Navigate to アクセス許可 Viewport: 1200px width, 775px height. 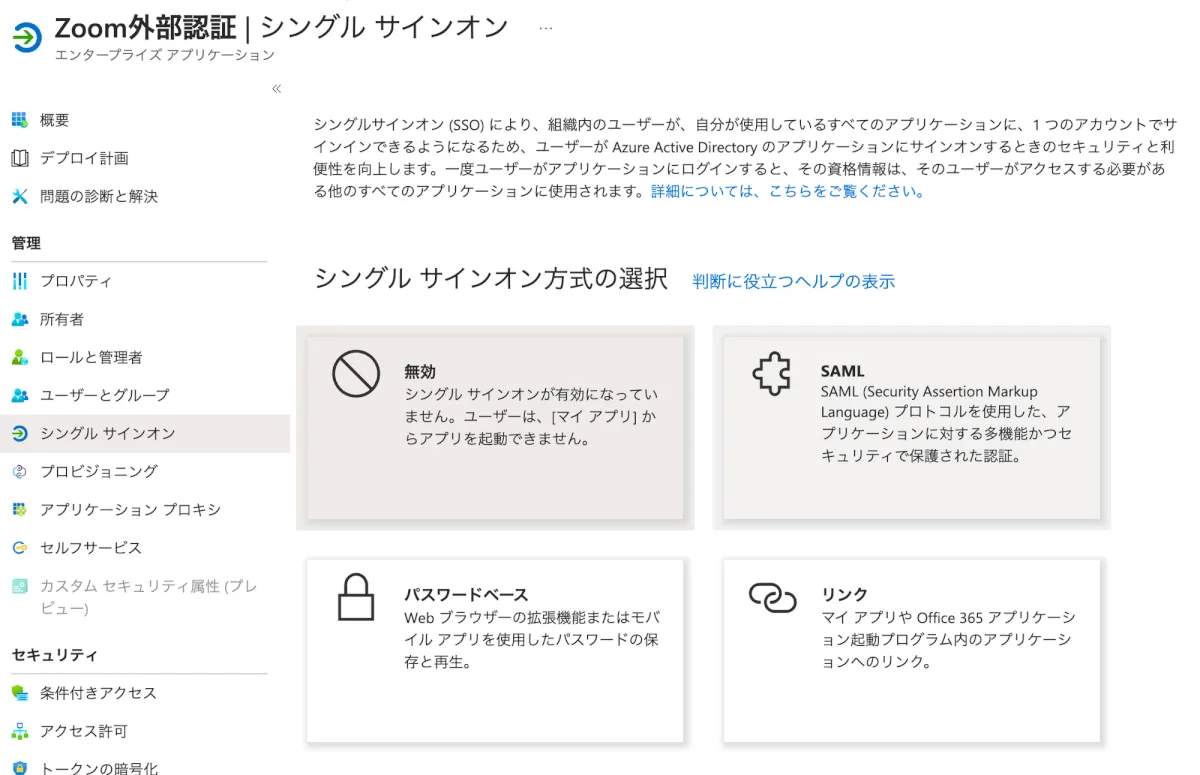(84, 731)
